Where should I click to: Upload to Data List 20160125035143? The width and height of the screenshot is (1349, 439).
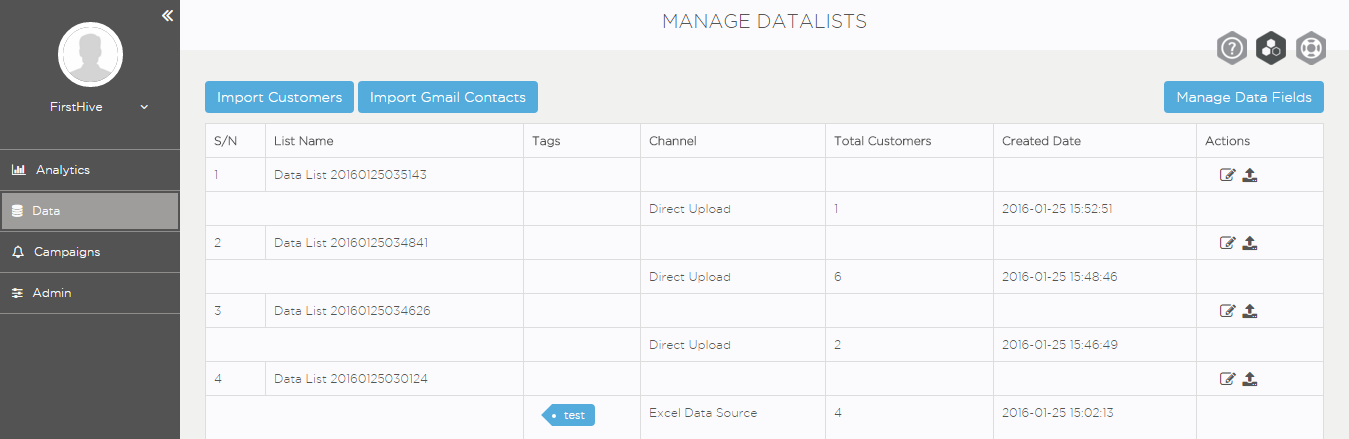[x=1250, y=175]
